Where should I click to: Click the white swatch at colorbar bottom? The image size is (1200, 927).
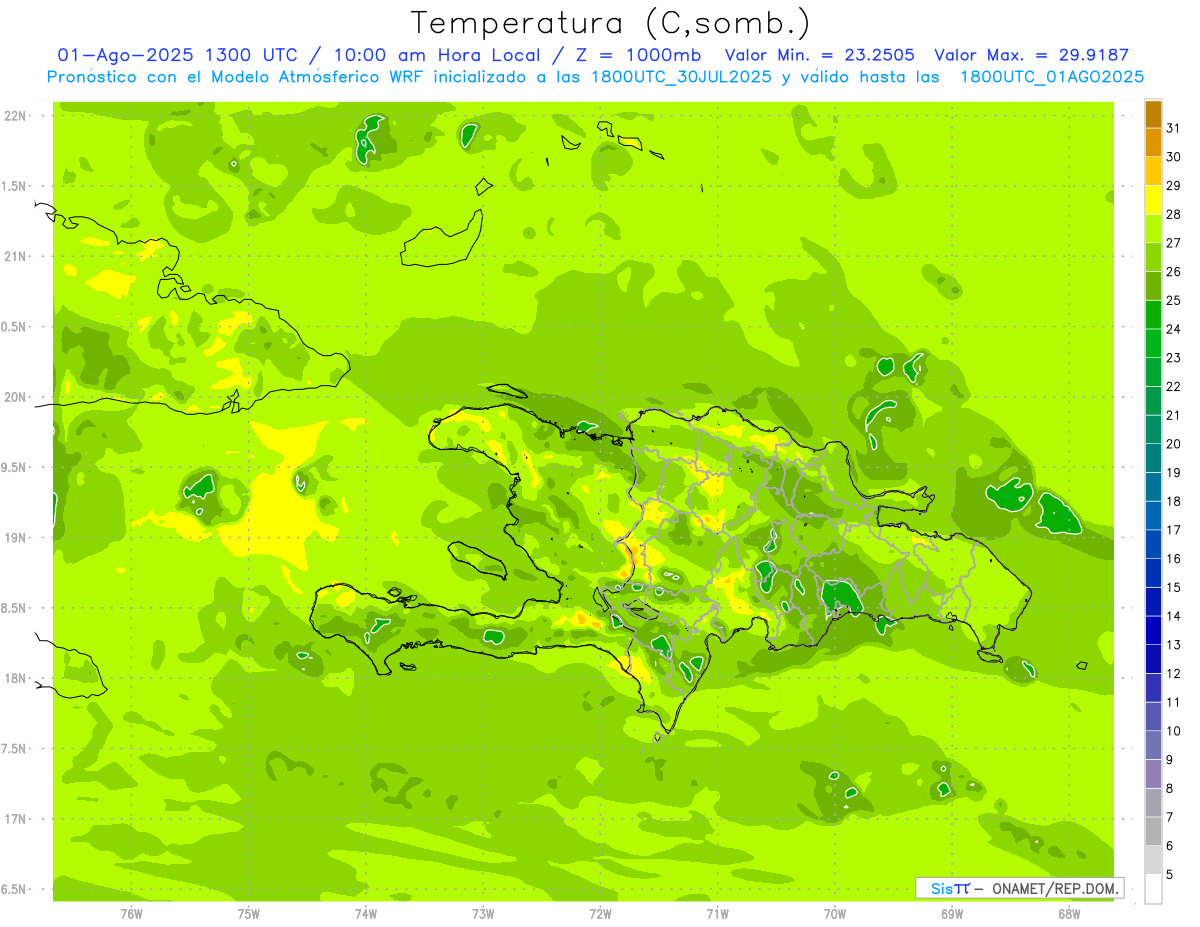coord(1153,889)
